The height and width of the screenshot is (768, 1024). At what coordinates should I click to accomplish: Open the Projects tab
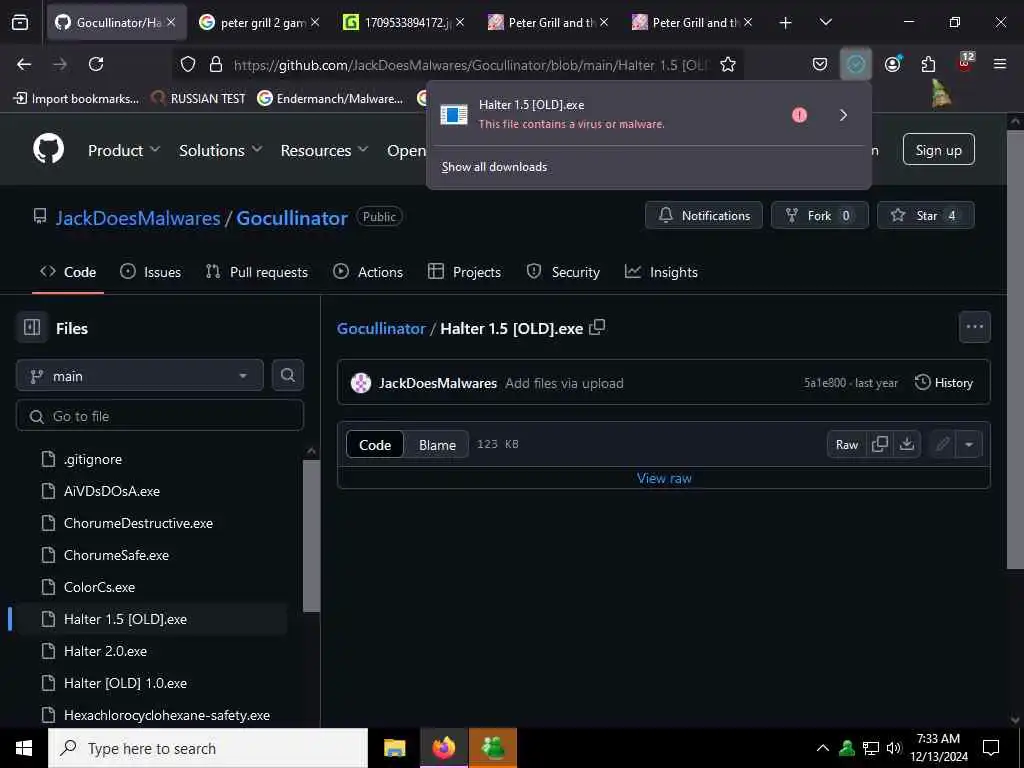(464, 272)
